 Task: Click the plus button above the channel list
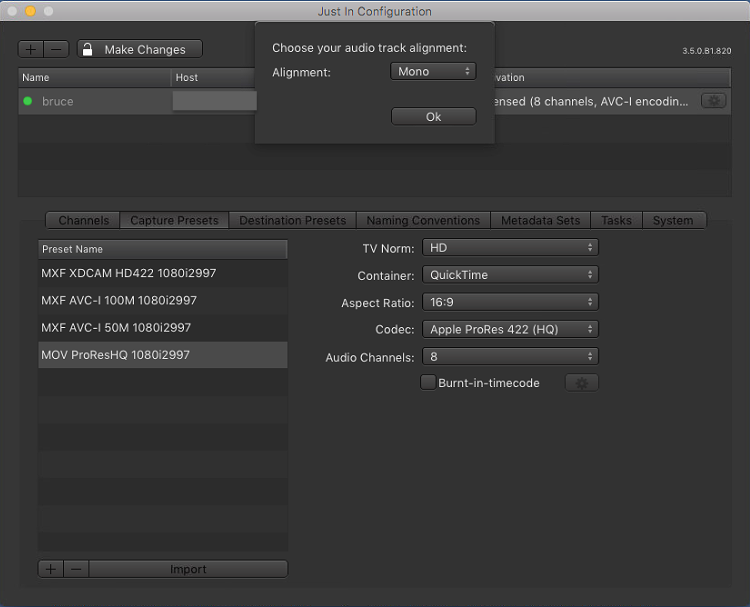click(31, 49)
